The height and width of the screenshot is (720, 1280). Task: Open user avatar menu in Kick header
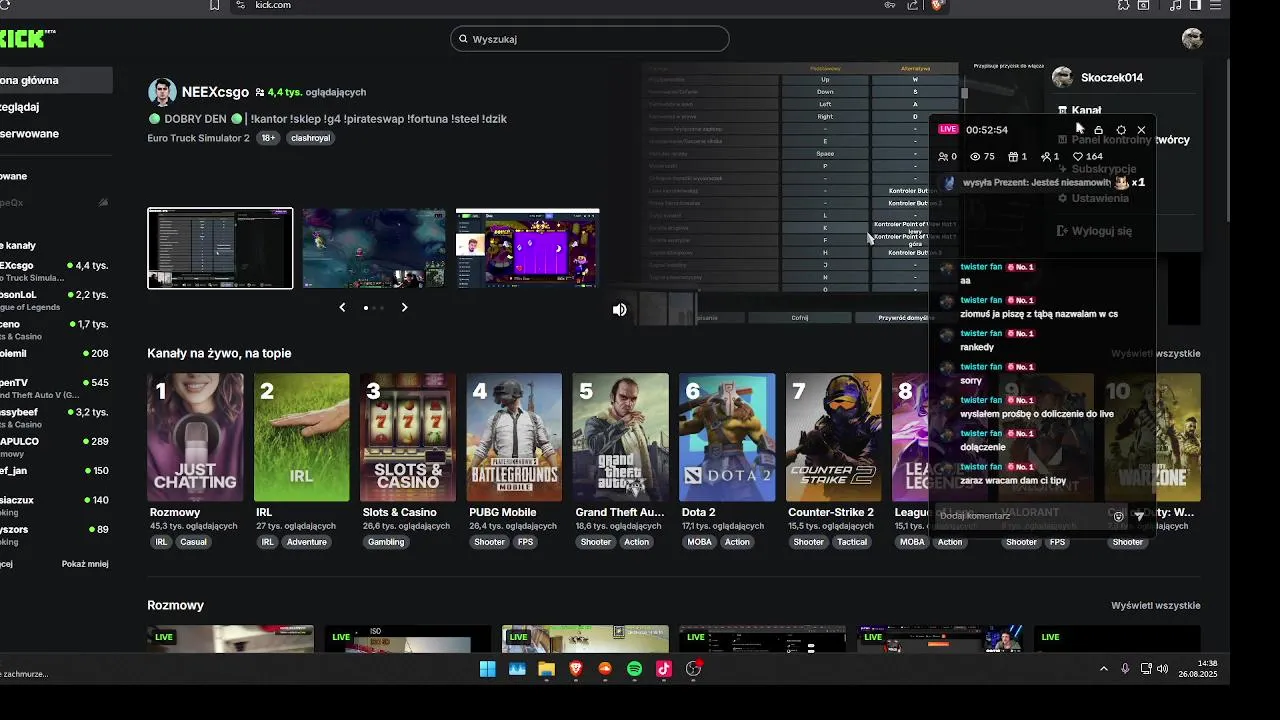coord(1191,39)
